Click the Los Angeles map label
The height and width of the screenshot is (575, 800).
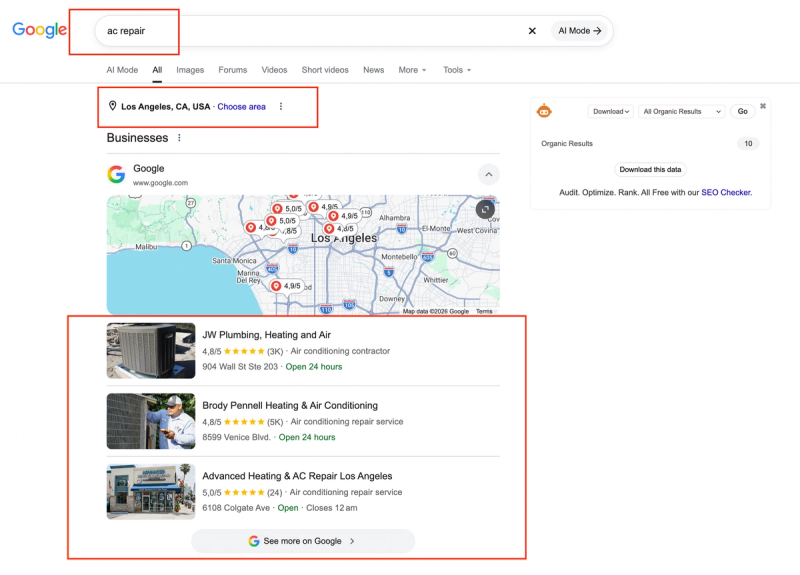(x=344, y=238)
